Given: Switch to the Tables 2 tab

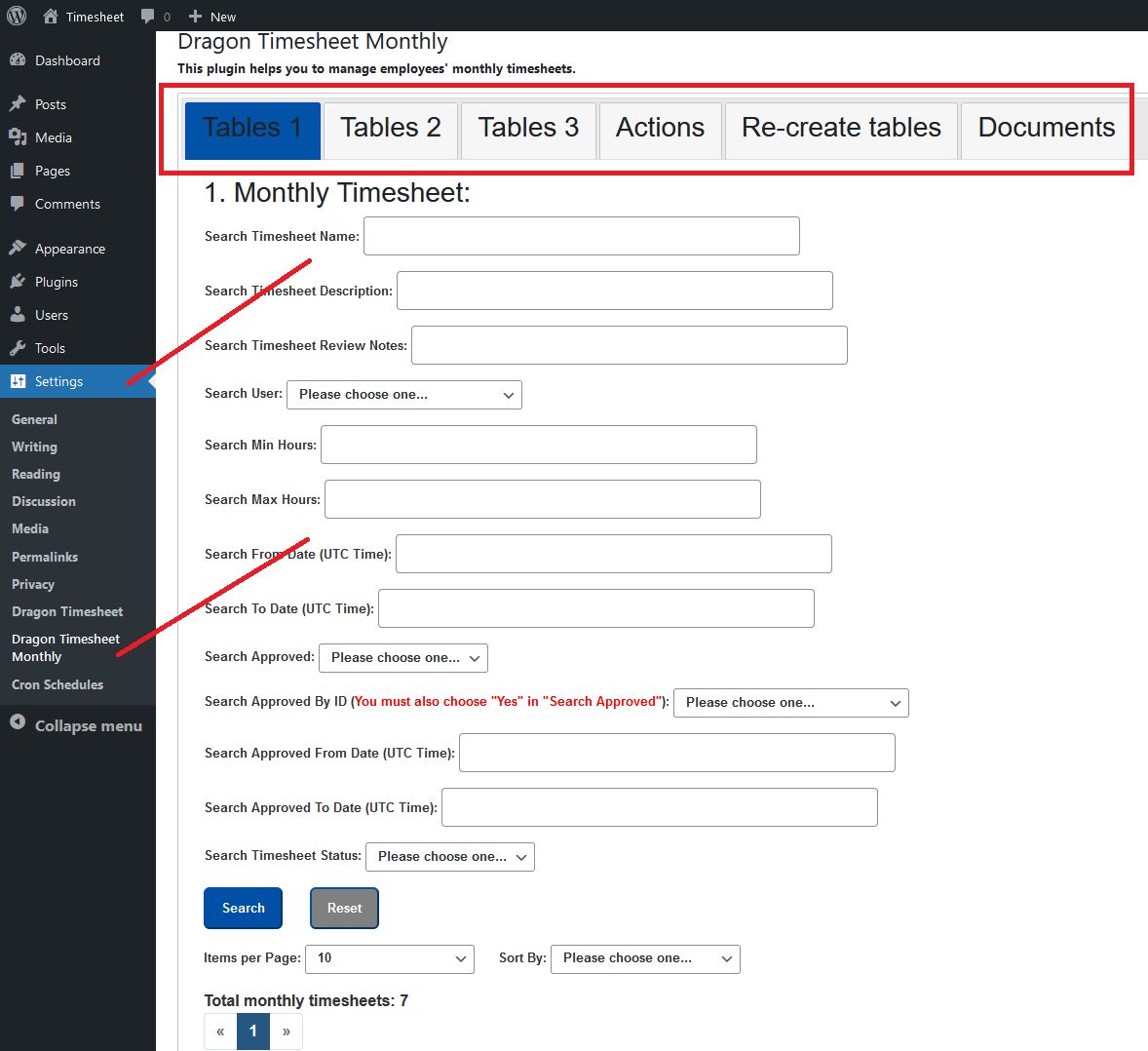Looking at the screenshot, I should (x=390, y=131).
